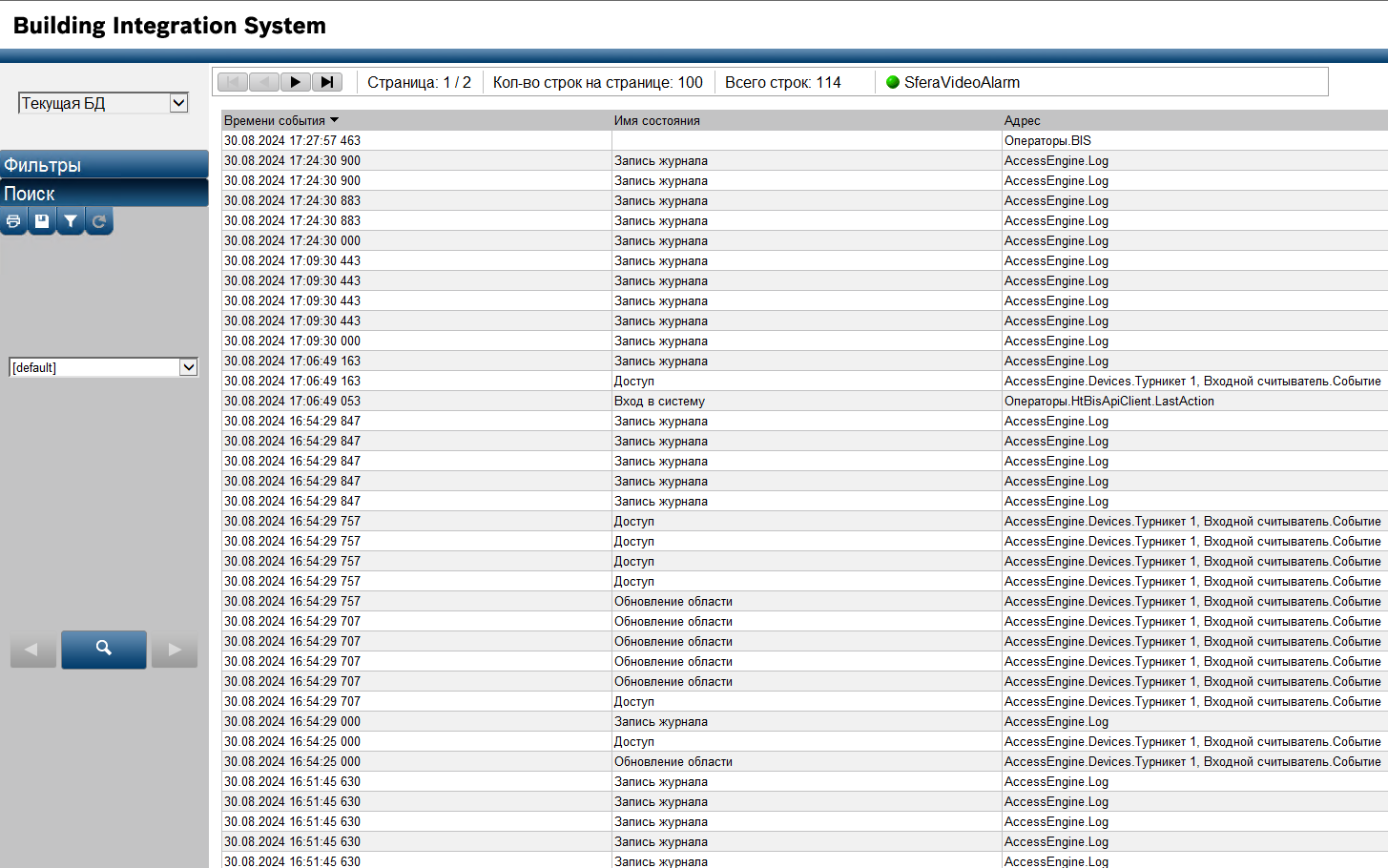The image size is (1388, 868).
Task: Run search with the magnifying glass button
Action: pyautogui.click(x=104, y=649)
